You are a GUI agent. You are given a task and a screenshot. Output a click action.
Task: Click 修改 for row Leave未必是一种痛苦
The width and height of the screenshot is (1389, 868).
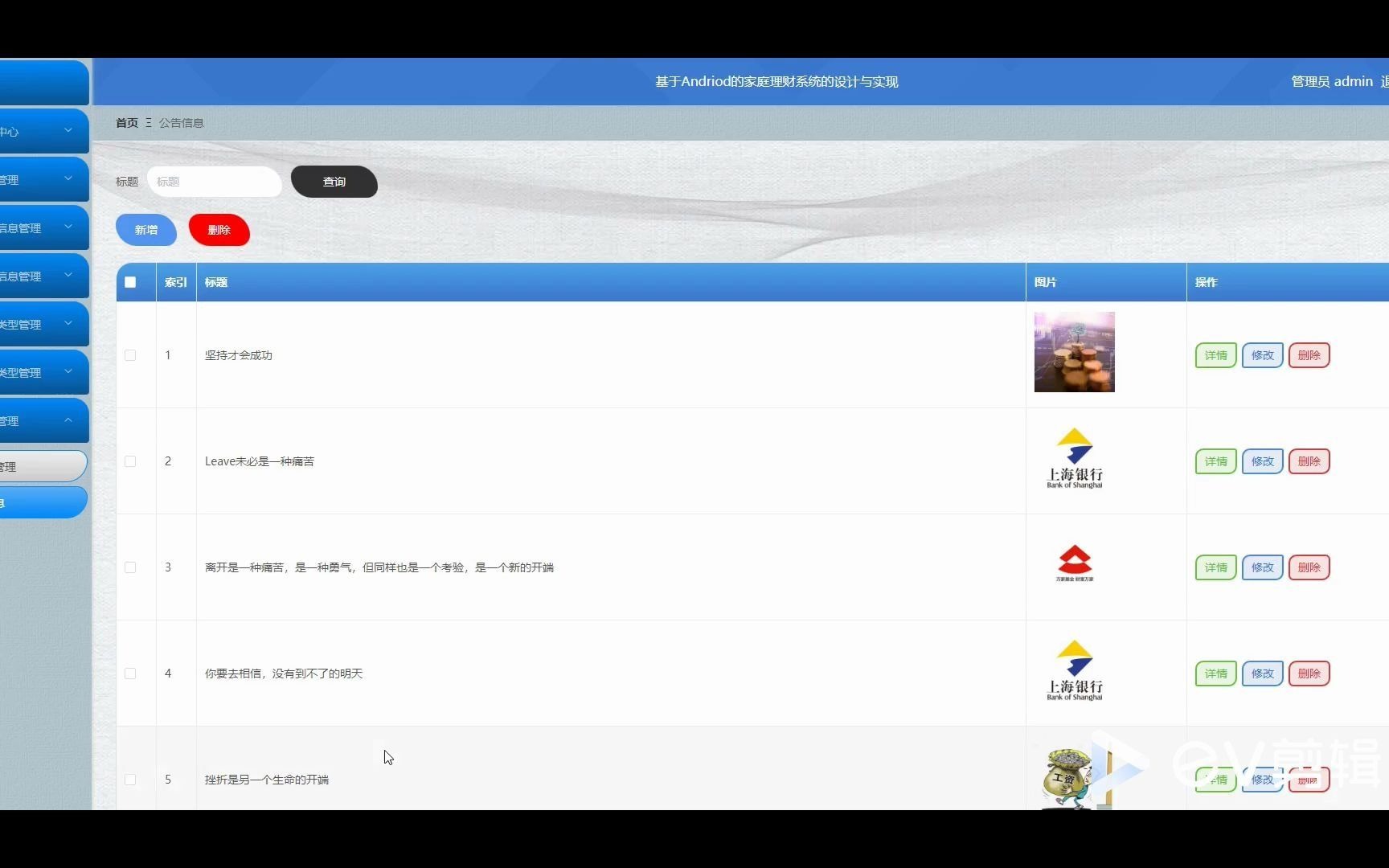[x=1263, y=461]
